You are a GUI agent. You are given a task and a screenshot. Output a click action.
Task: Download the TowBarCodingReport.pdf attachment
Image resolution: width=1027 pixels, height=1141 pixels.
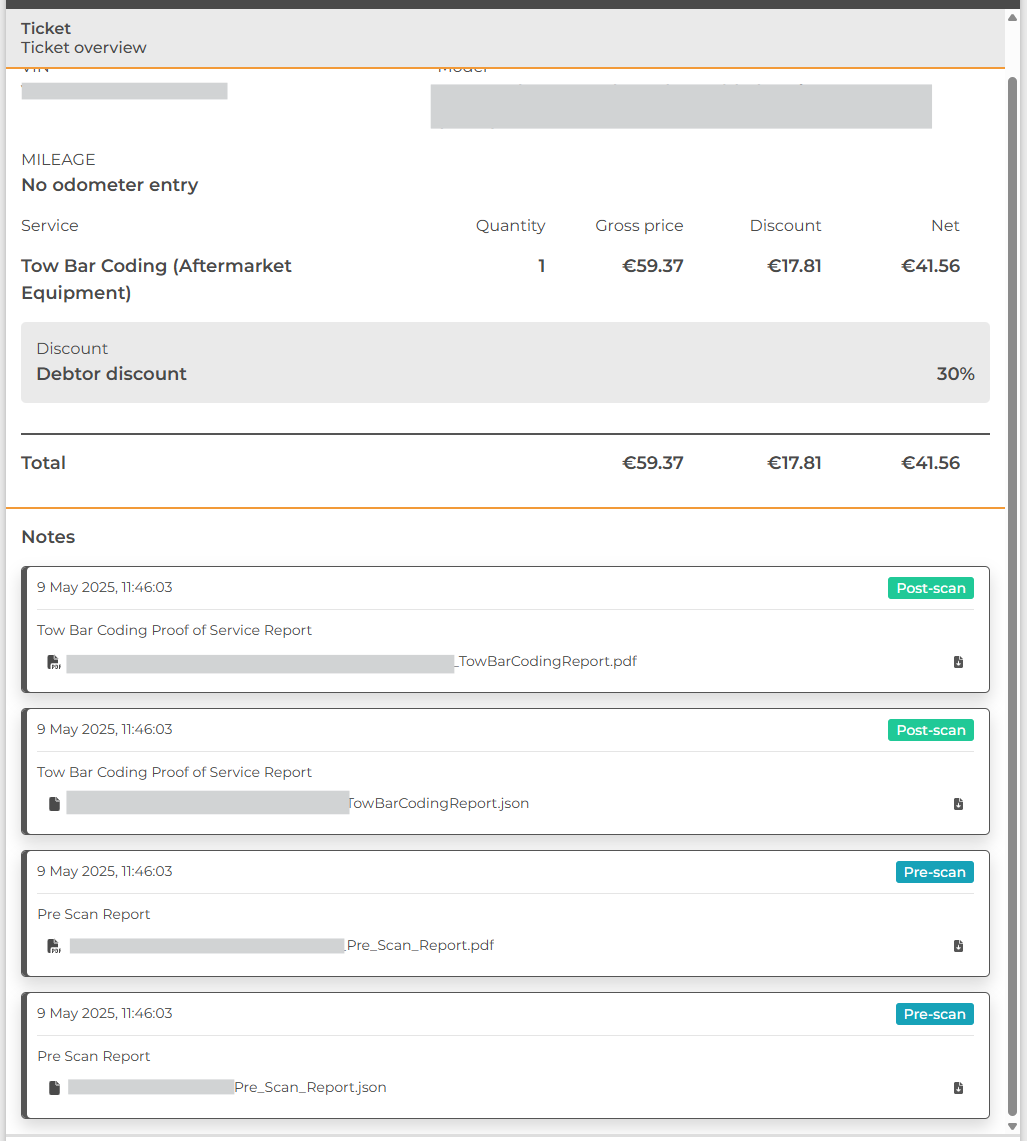coord(958,662)
